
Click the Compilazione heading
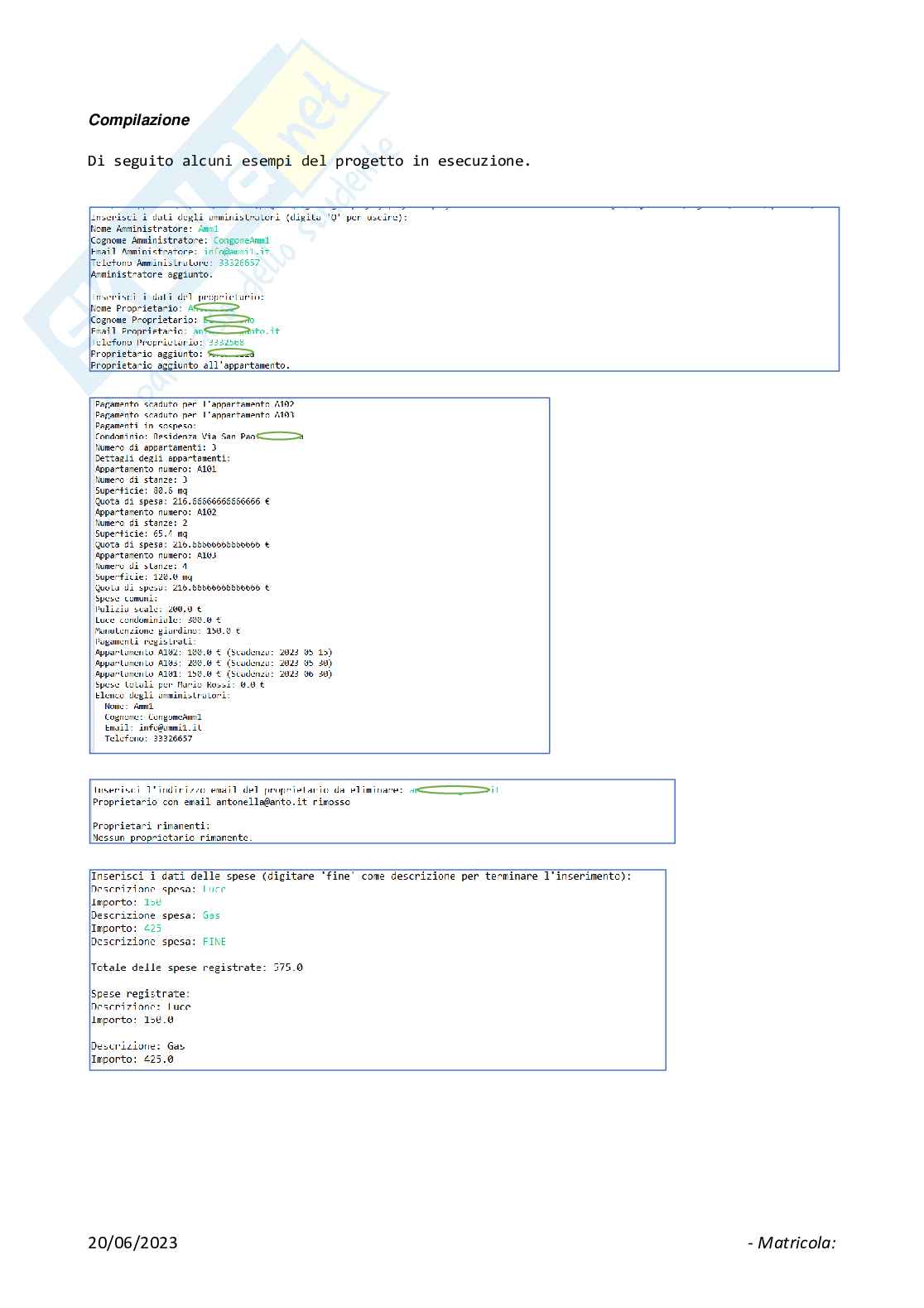tap(139, 120)
